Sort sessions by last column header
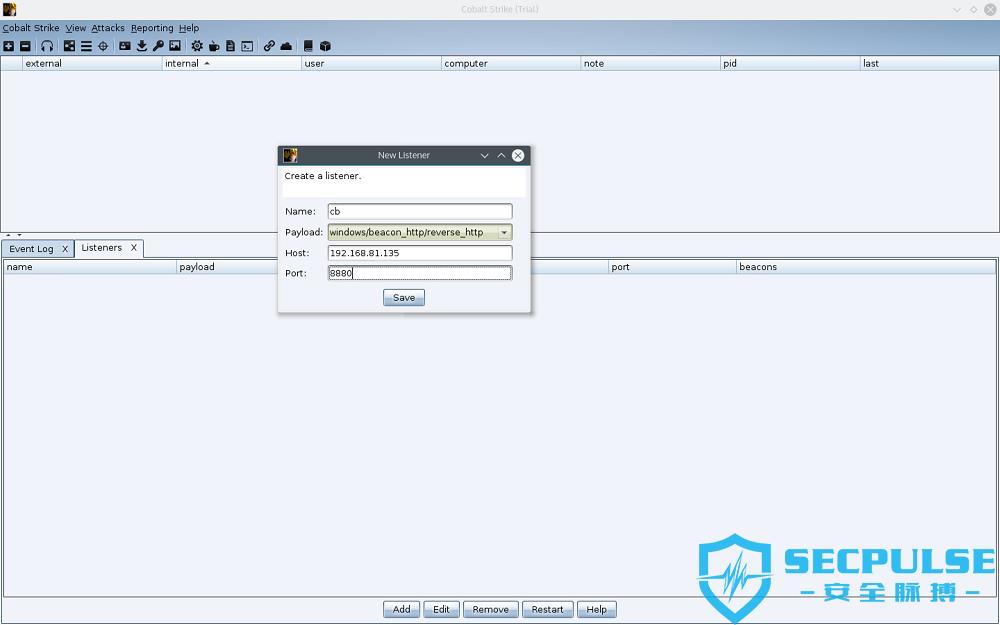The height and width of the screenshot is (625, 1000). (x=929, y=63)
